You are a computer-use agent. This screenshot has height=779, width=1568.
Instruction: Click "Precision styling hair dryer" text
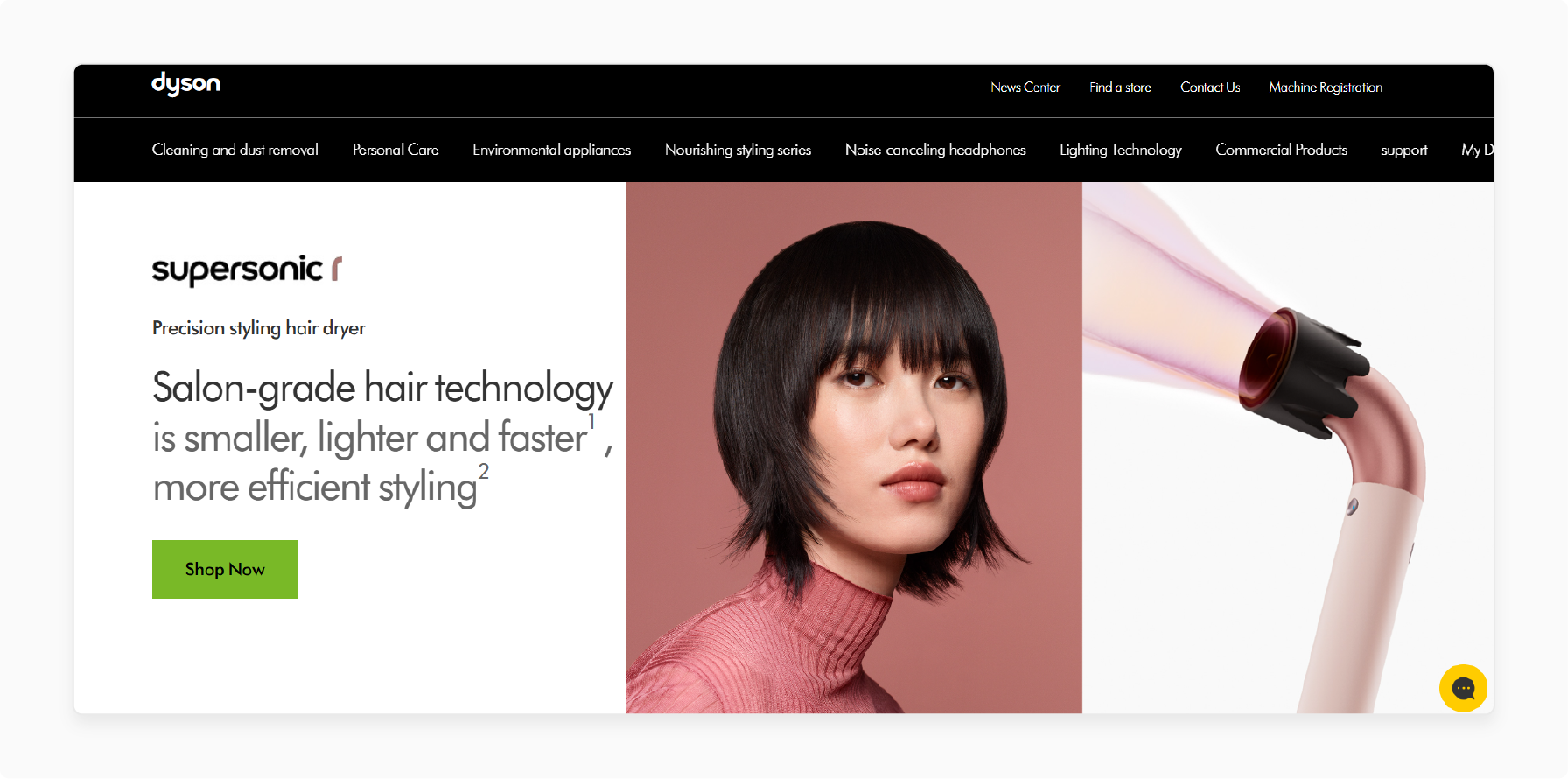[x=258, y=328]
